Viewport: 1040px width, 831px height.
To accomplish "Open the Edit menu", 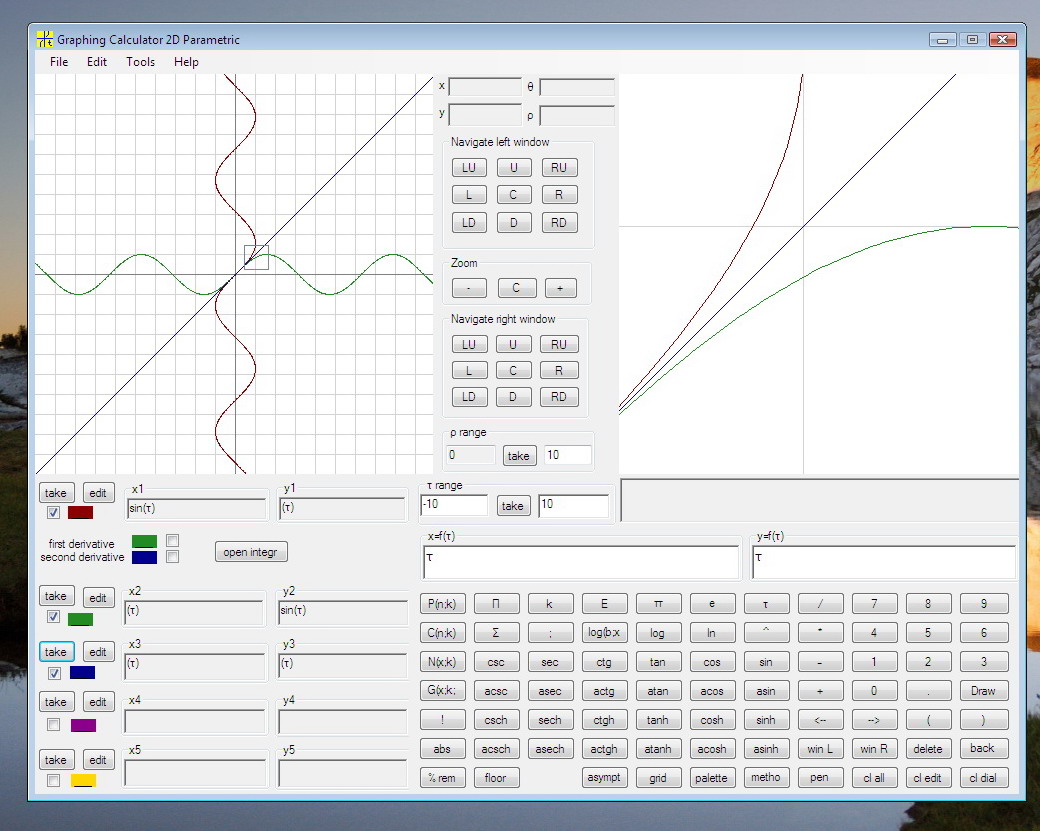I will point(97,62).
